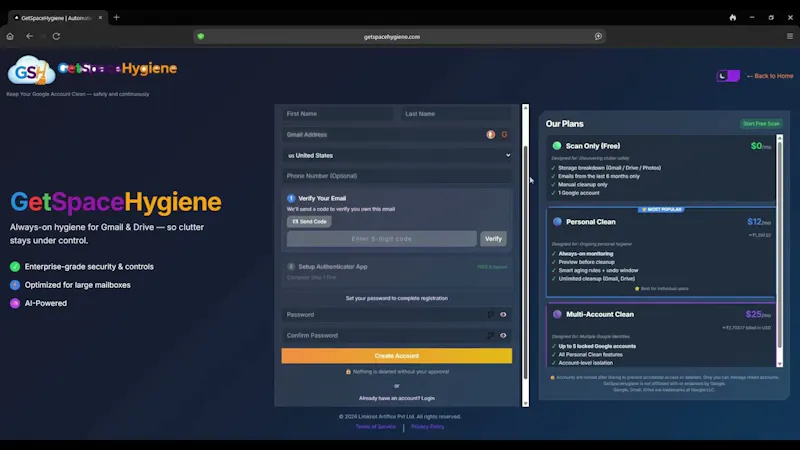800x450 pixels.
Task: Click Start Free Scan button
Action: tap(761, 124)
